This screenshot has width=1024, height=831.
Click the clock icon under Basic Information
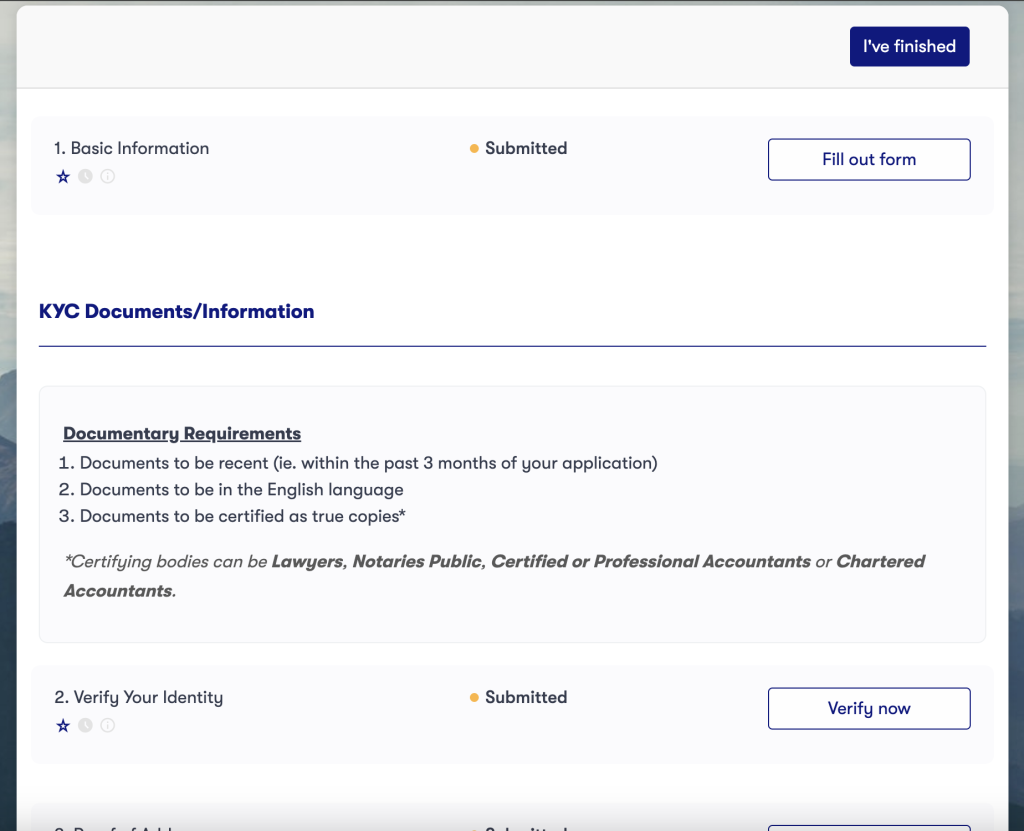point(85,177)
